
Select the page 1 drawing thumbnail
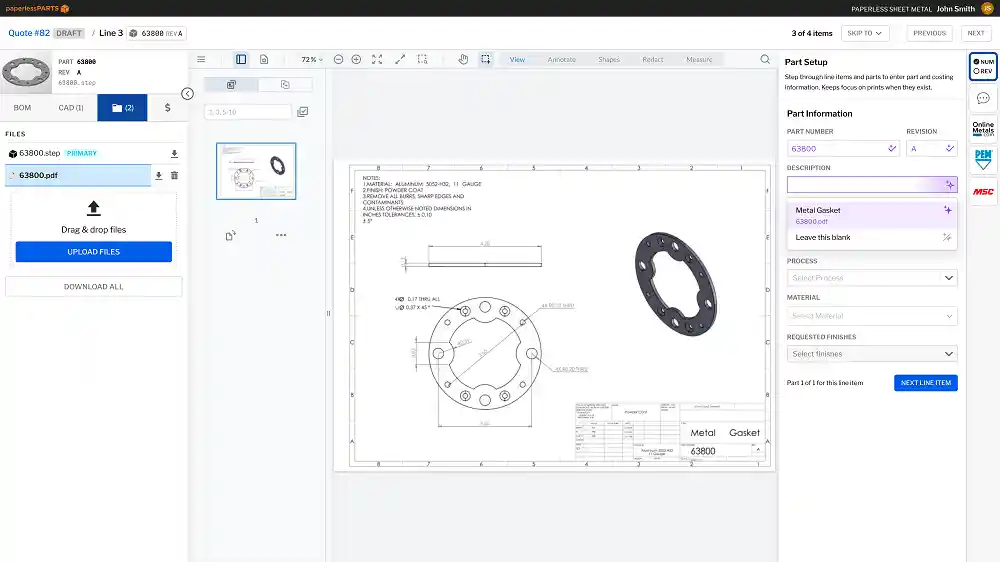coord(256,171)
